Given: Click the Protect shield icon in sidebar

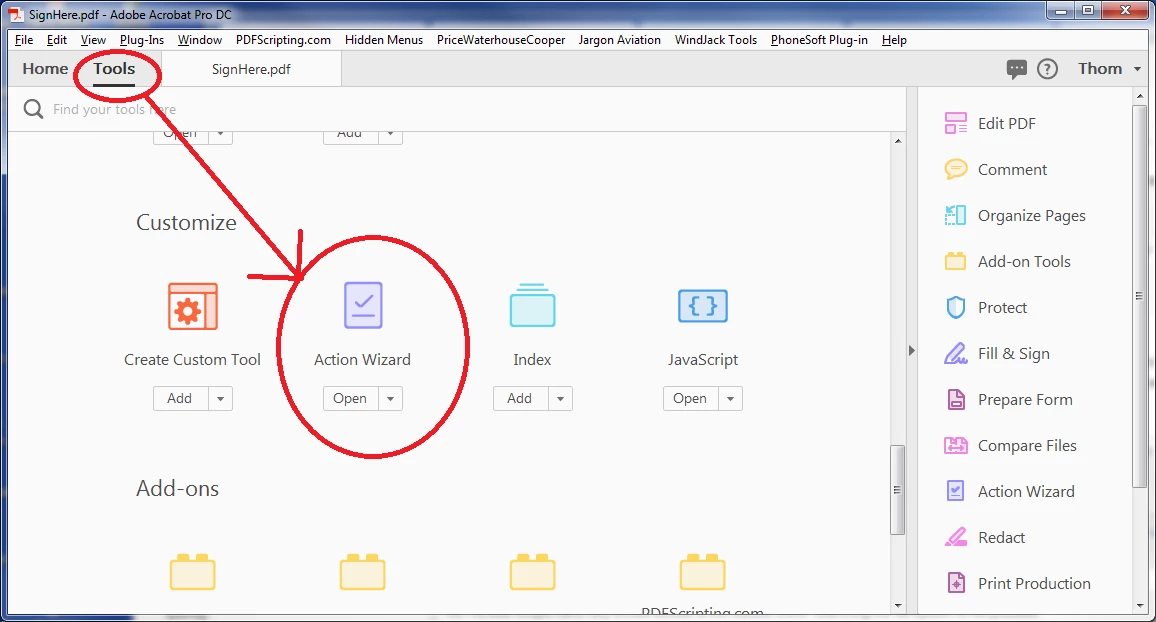Looking at the screenshot, I should coord(955,307).
